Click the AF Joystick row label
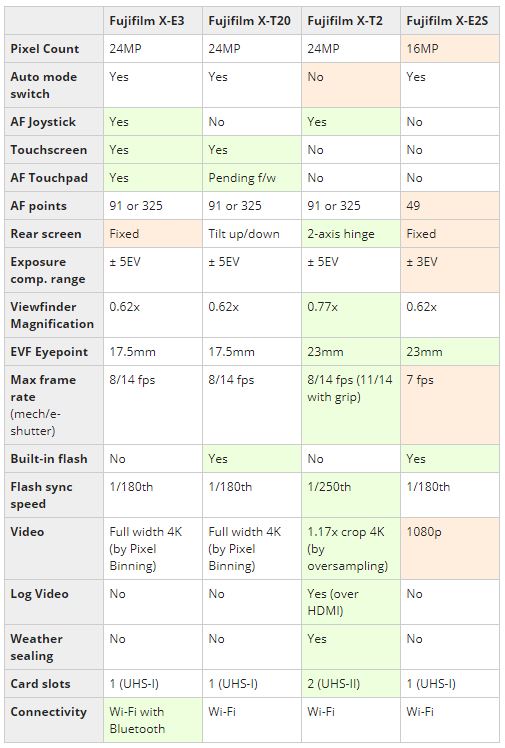505x748 pixels. [54, 122]
